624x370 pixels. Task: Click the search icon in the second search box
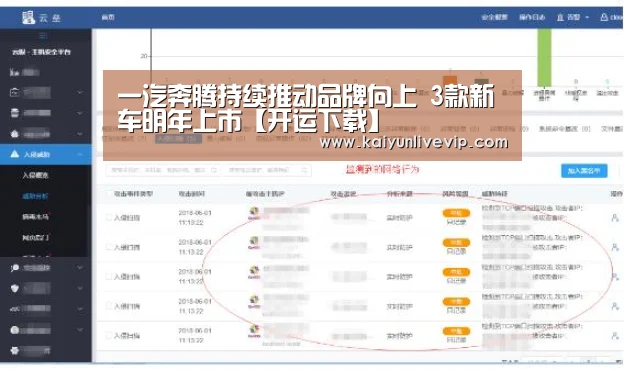click(x=305, y=170)
